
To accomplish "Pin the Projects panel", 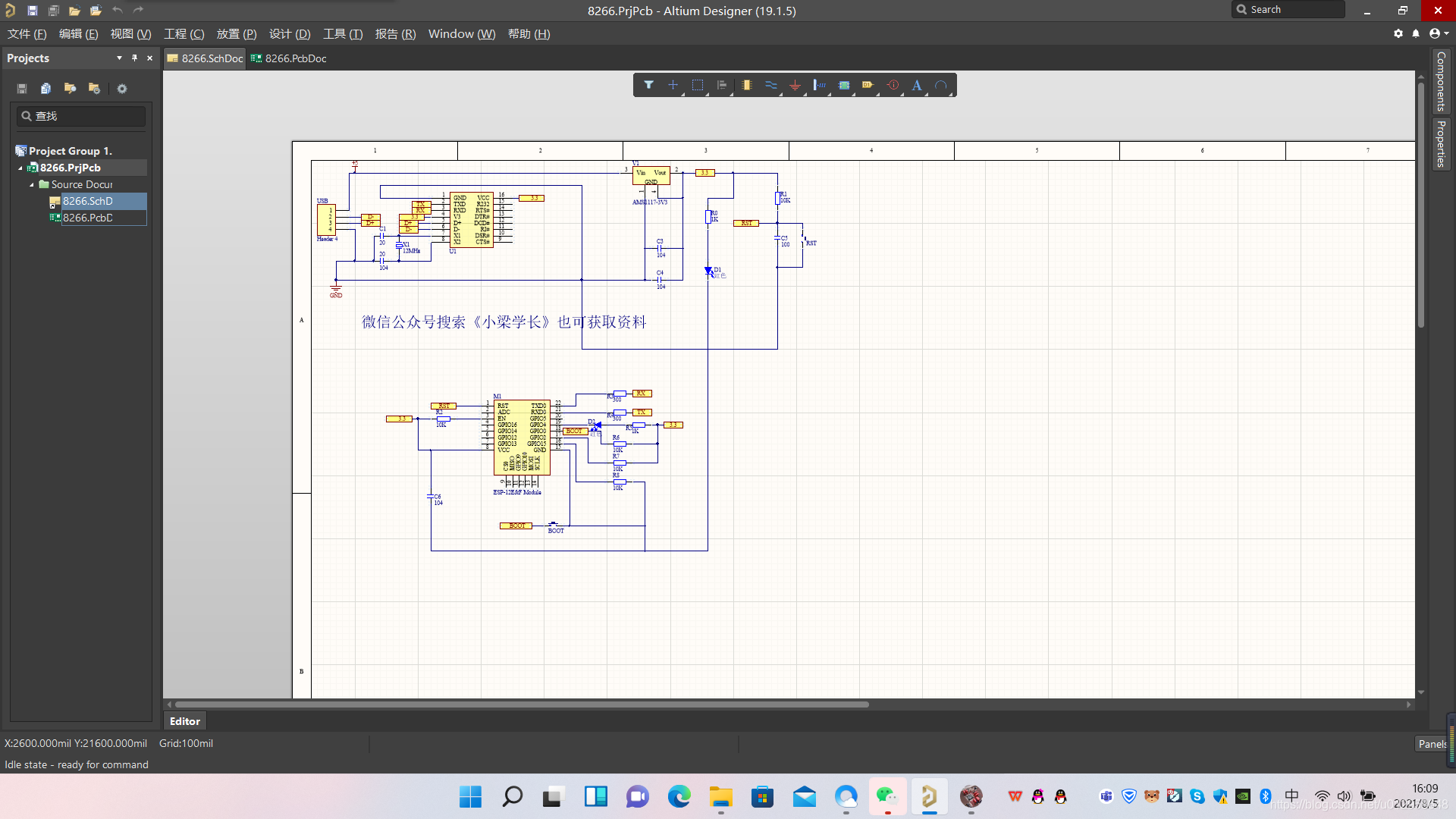I will [134, 58].
